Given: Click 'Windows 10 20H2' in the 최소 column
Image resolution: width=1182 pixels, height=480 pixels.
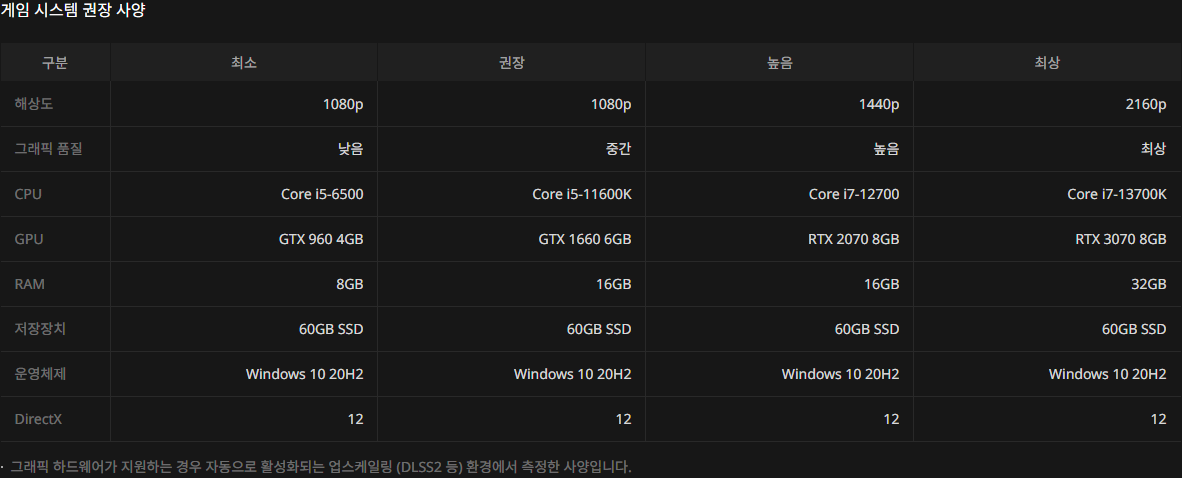Looking at the screenshot, I should [x=305, y=374].
